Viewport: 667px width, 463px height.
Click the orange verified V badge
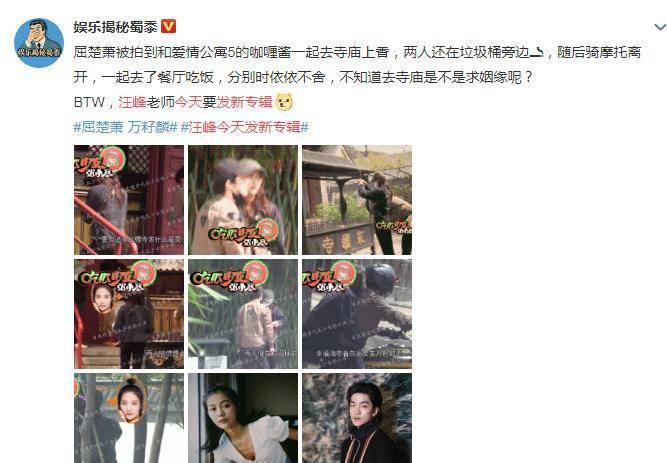168,26
